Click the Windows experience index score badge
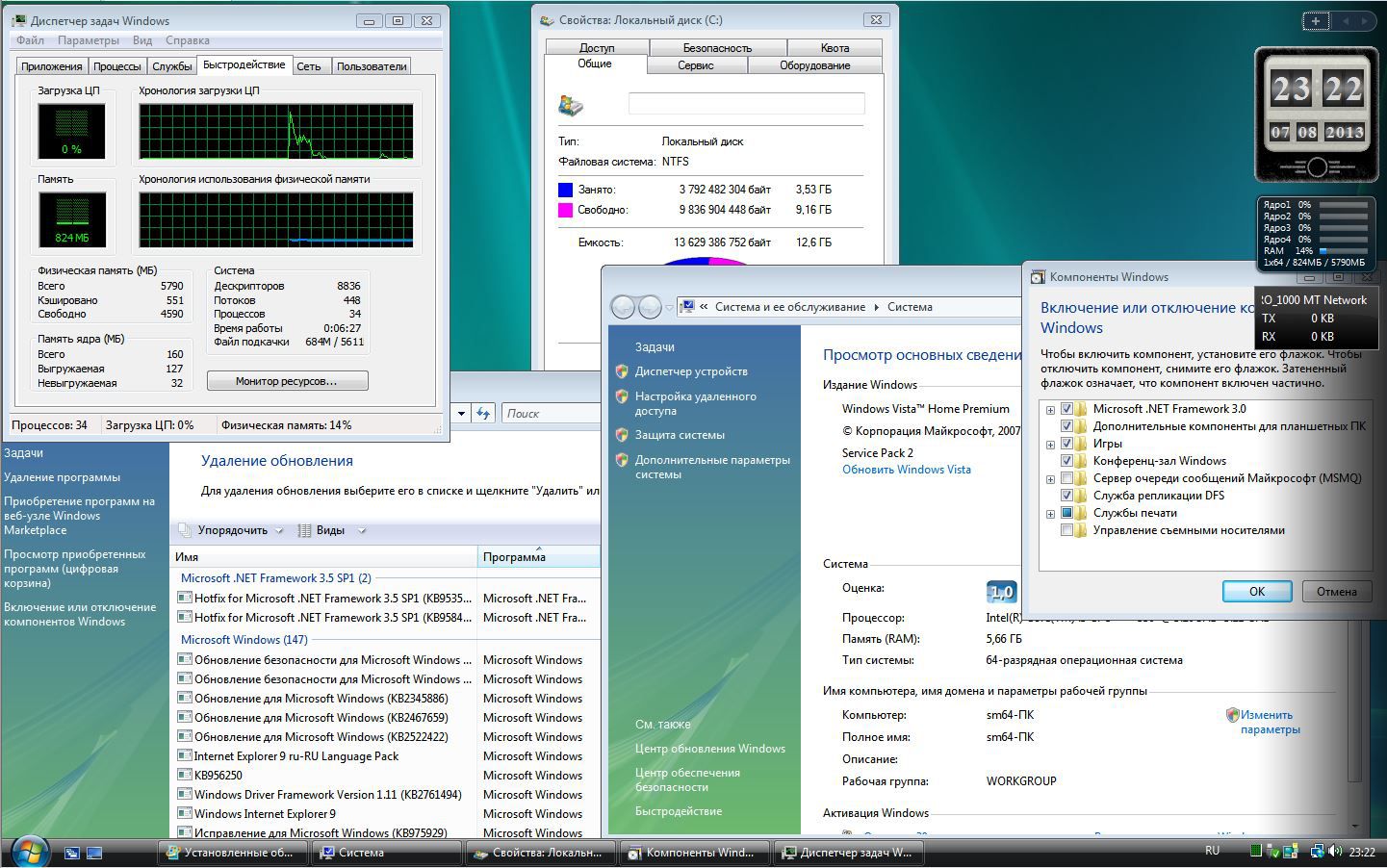Screen dimensions: 1387x868 pyautogui.click(x=1002, y=592)
